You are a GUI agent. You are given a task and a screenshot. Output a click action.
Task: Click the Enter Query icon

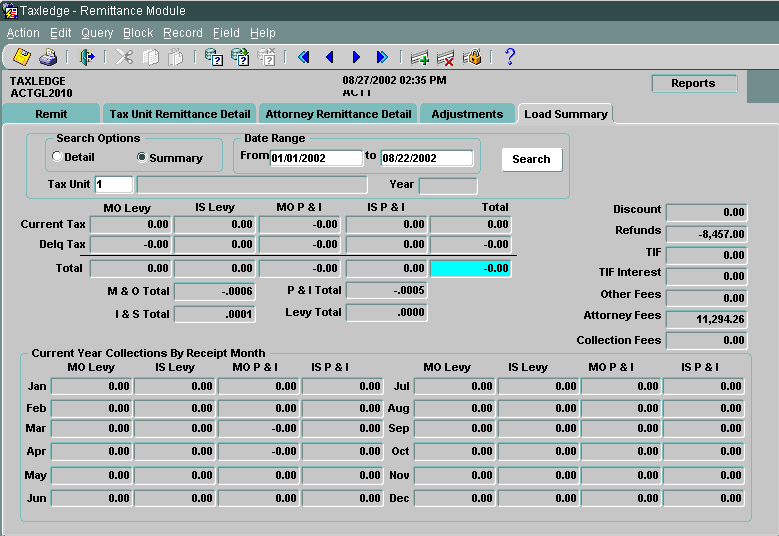click(213, 57)
